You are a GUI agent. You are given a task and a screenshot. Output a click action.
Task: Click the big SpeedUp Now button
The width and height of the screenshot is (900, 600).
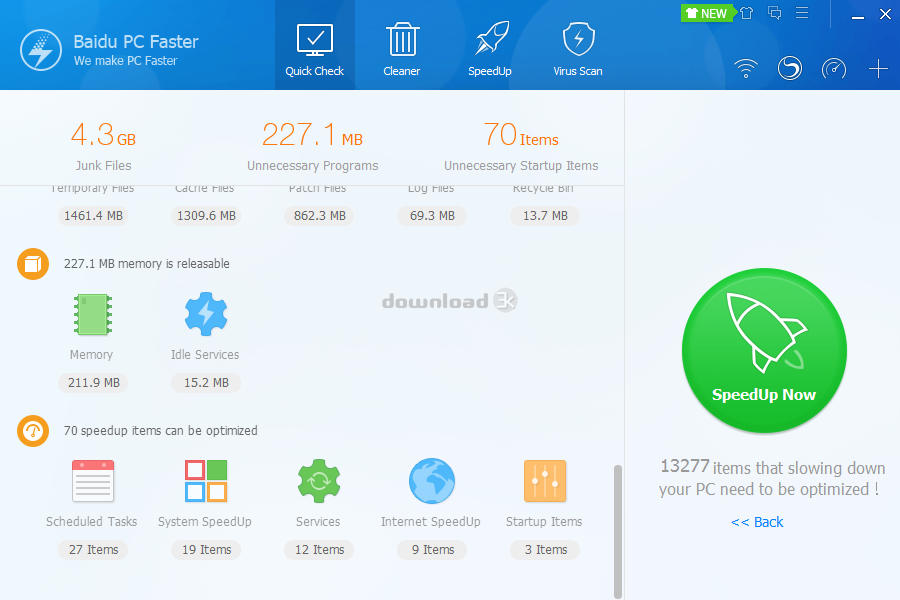[764, 350]
